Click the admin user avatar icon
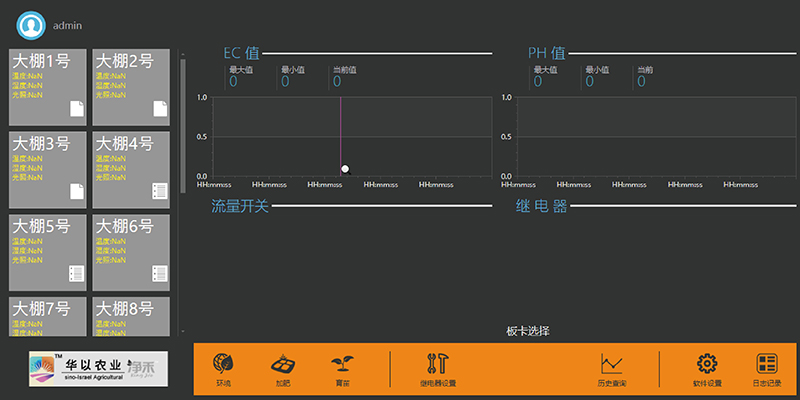800x400 pixels. tap(31, 25)
